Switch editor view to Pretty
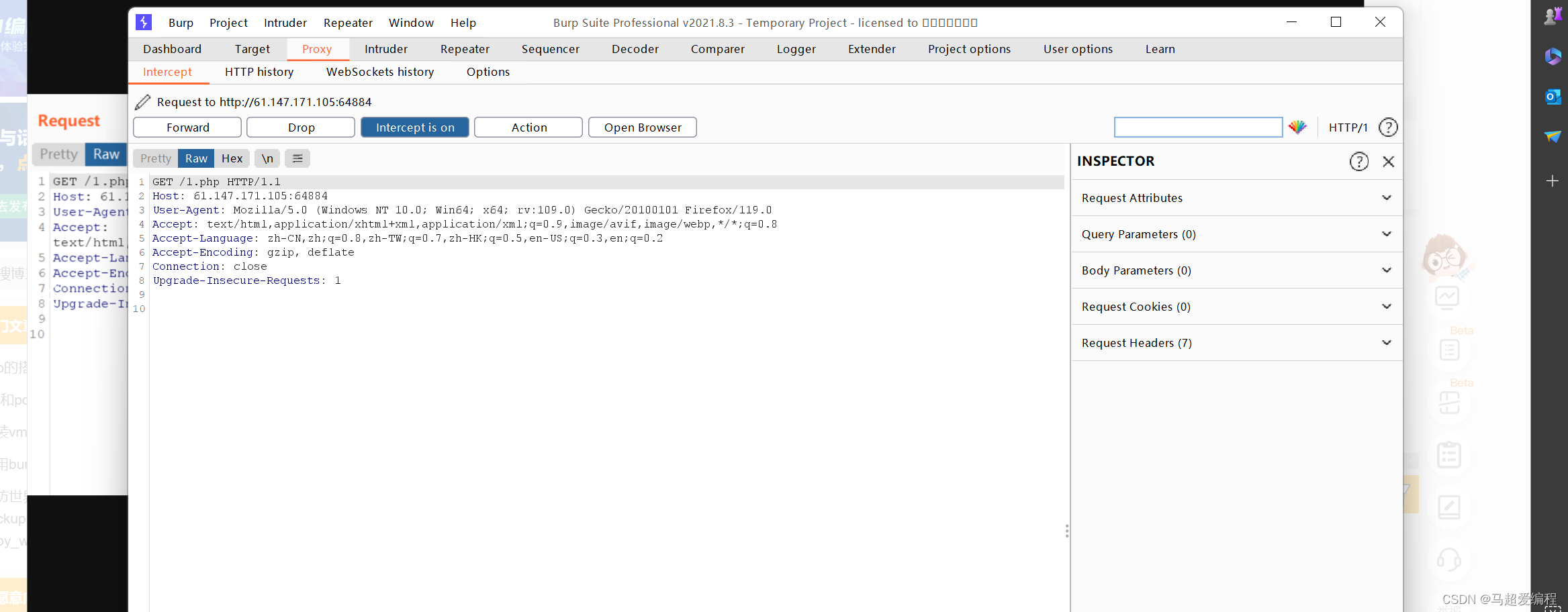Image resolution: width=1568 pixels, height=612 pixels. (x=156, y=158)
